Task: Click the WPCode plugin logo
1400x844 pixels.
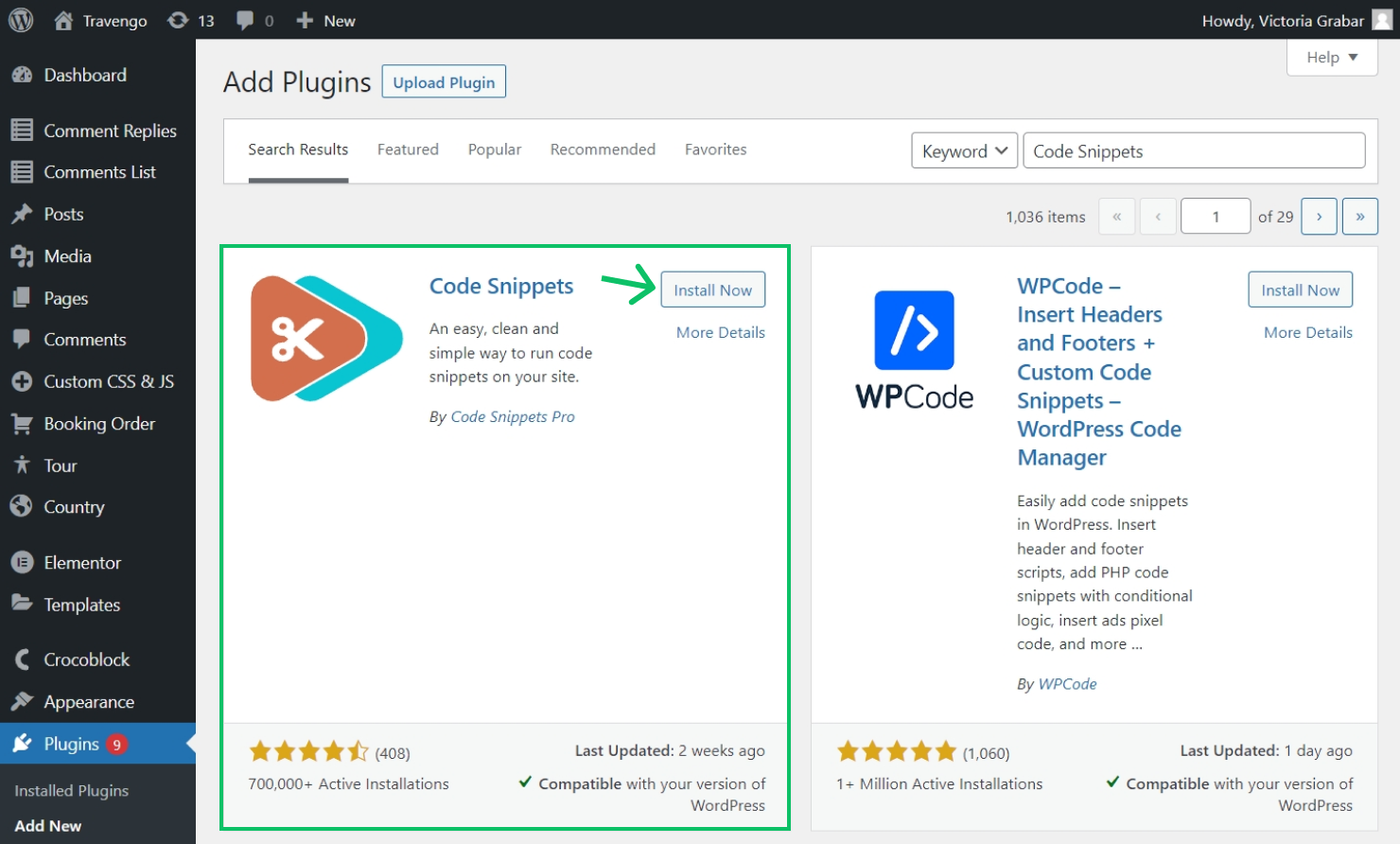Action: tap(914, 349)
